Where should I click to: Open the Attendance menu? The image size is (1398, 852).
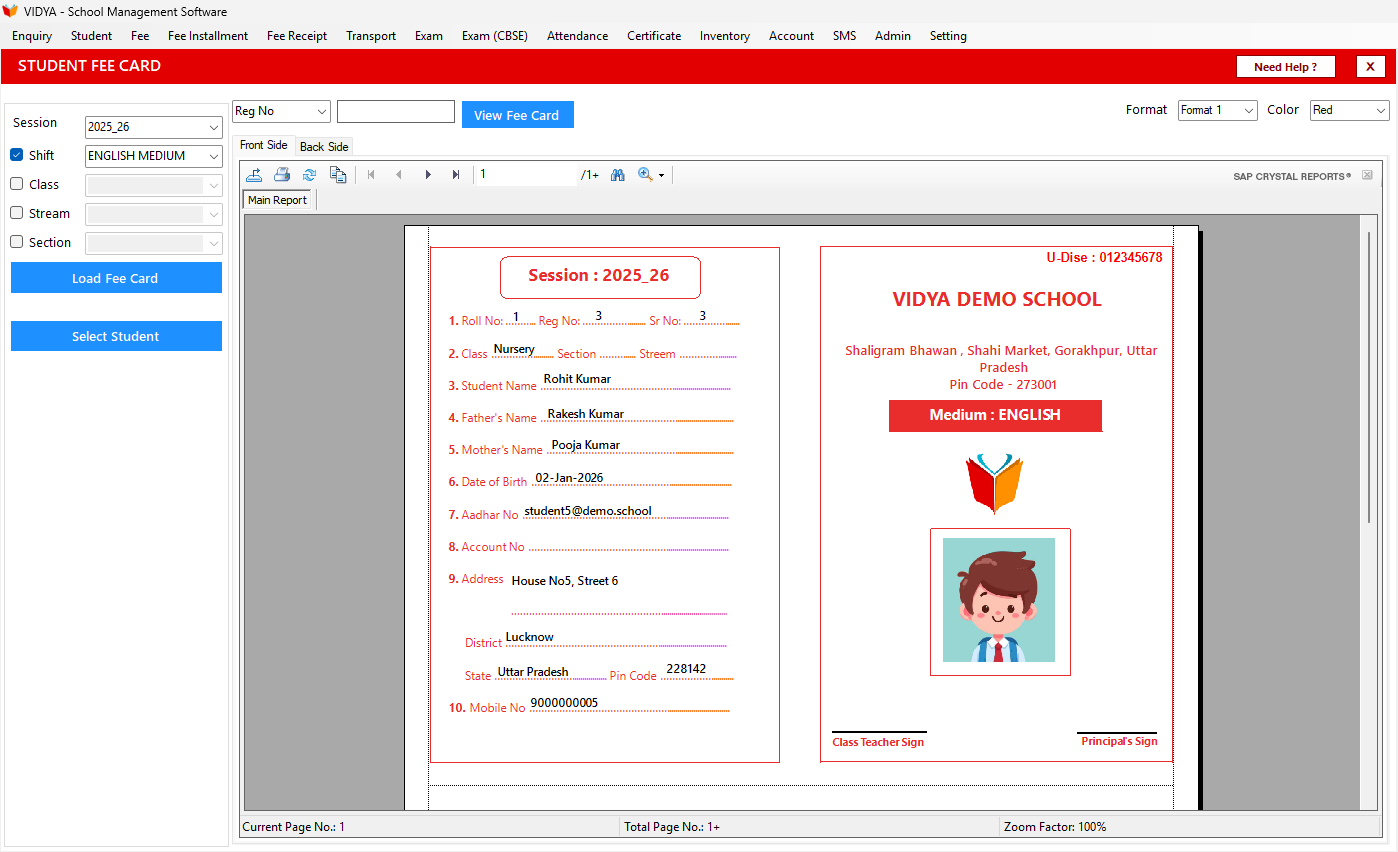coord(577,36)
